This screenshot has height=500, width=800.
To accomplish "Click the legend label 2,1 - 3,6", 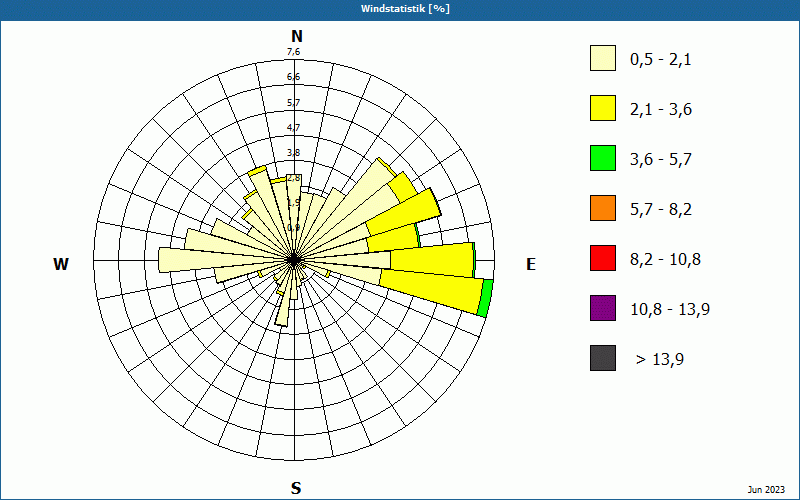I will pyautogui.click(x=661, y=110).
